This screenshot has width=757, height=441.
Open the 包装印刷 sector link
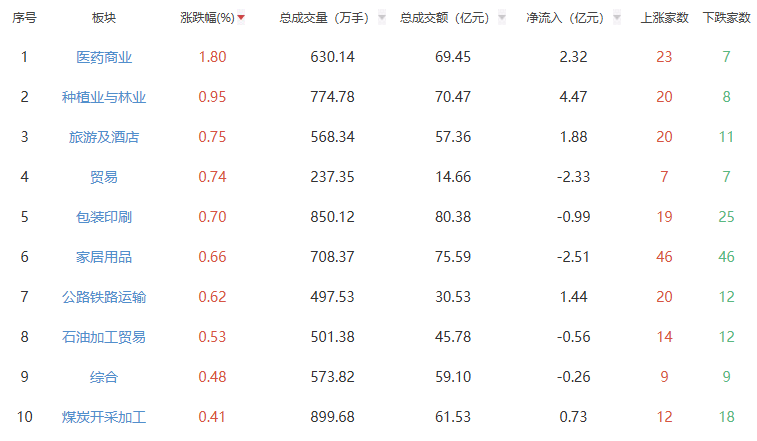(104, 217)
